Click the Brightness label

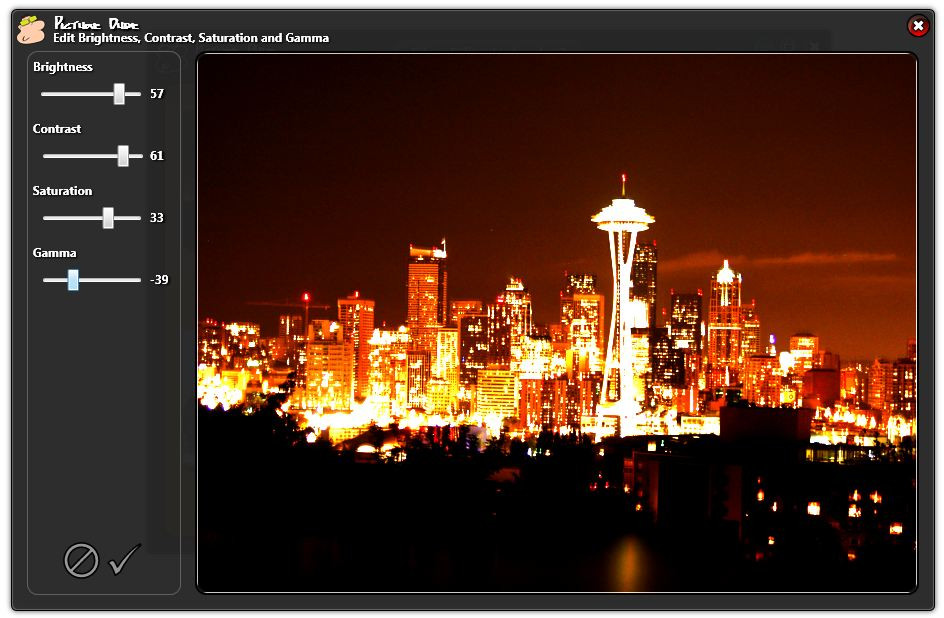[x=63, y=67]
